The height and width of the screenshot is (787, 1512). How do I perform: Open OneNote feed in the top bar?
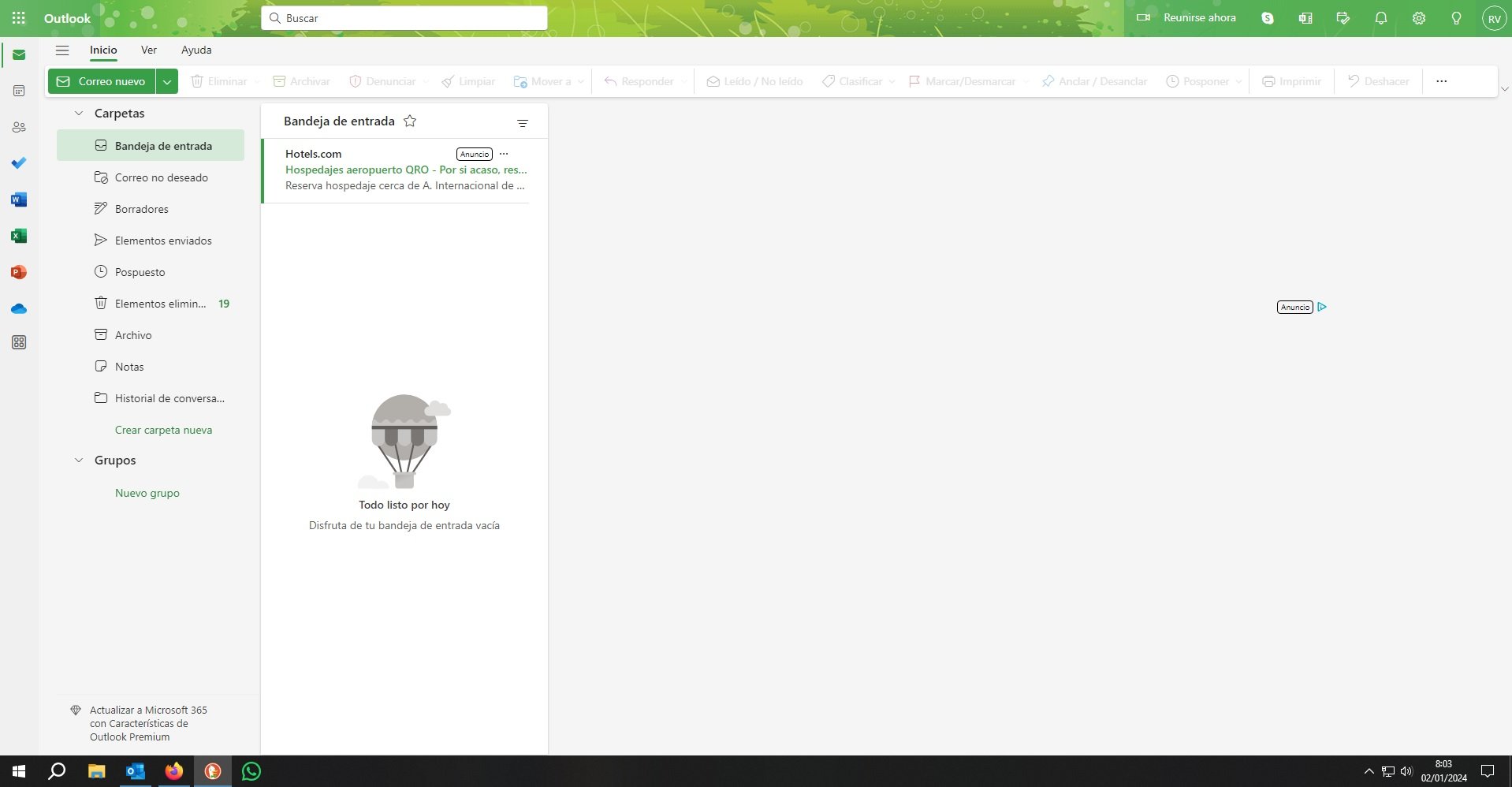click(1305, 17)
